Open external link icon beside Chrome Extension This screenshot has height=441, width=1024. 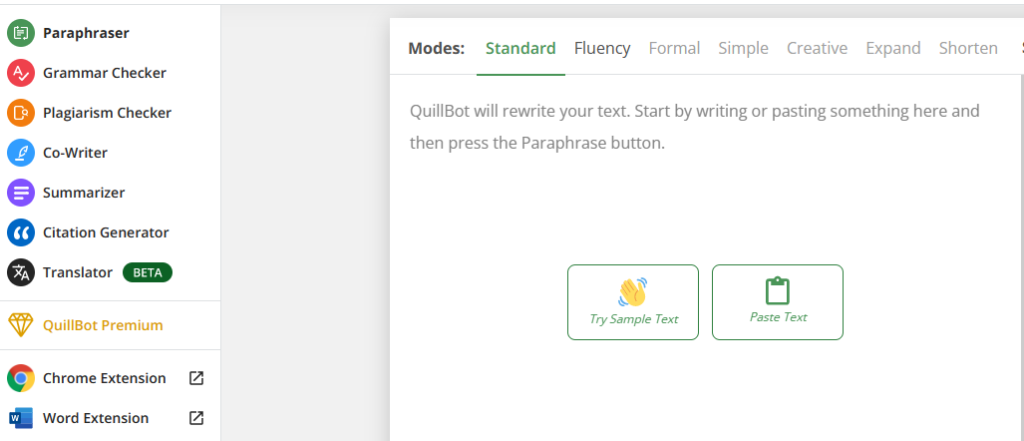point(196,378)
